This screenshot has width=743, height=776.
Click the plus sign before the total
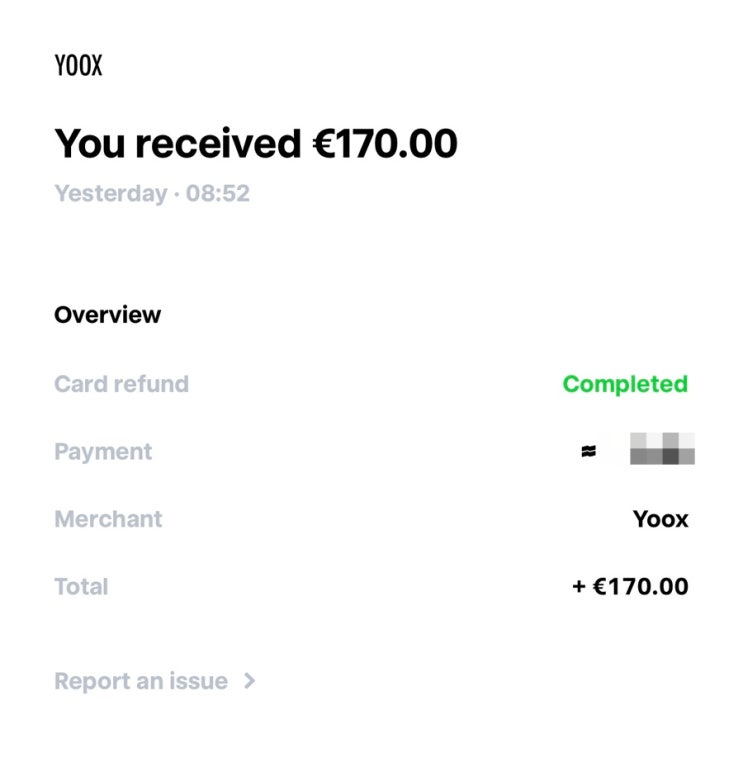(x=578, y=587)
